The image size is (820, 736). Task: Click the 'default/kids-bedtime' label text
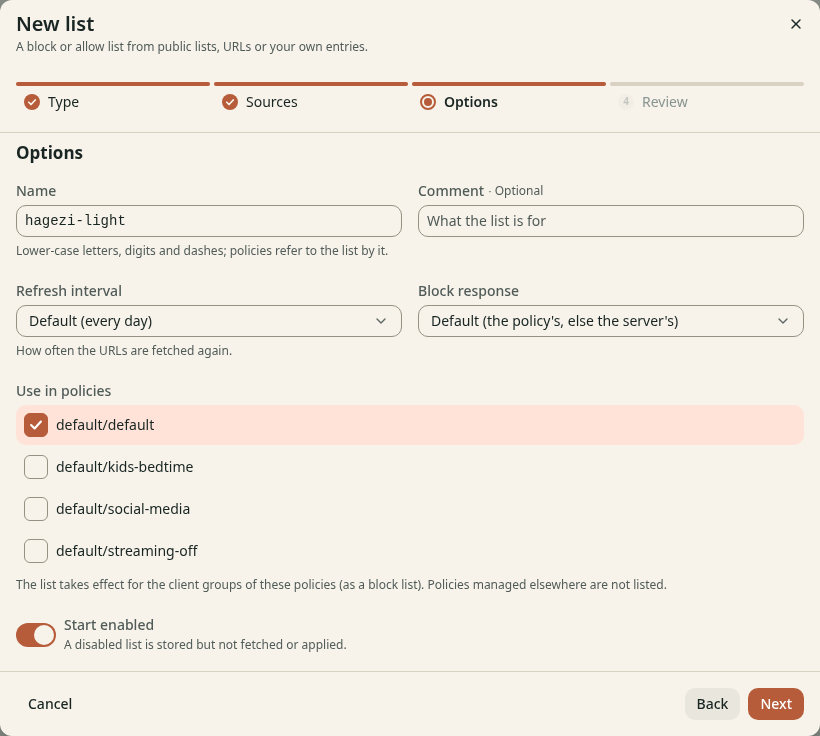click(124, 467)
